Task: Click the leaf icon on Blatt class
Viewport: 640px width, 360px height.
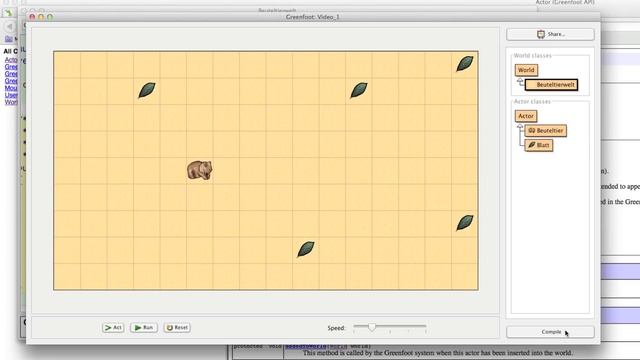Action: [x=531, y=145]
